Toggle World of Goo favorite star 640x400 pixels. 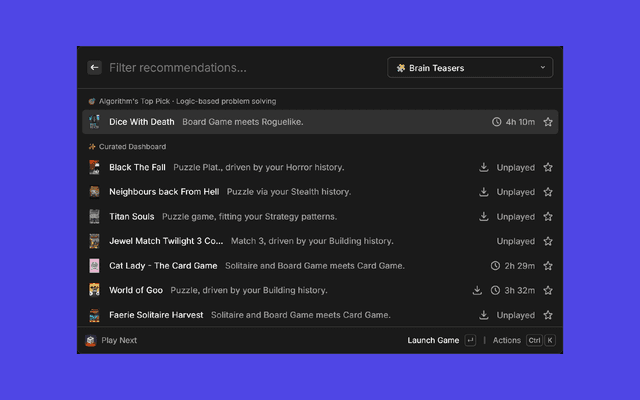(548, 290)
